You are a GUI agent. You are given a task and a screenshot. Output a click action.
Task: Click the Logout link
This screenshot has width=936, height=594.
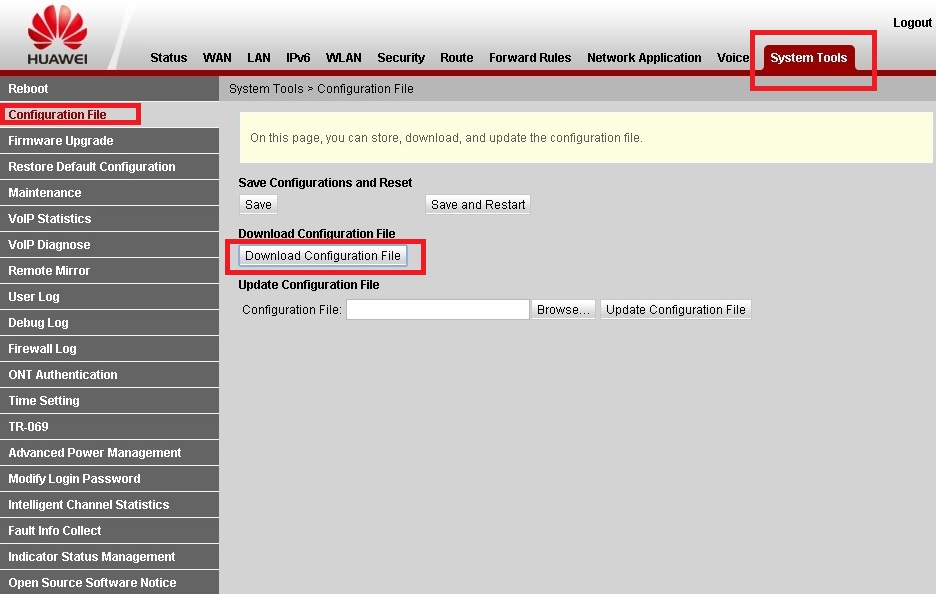coord(911,23)
